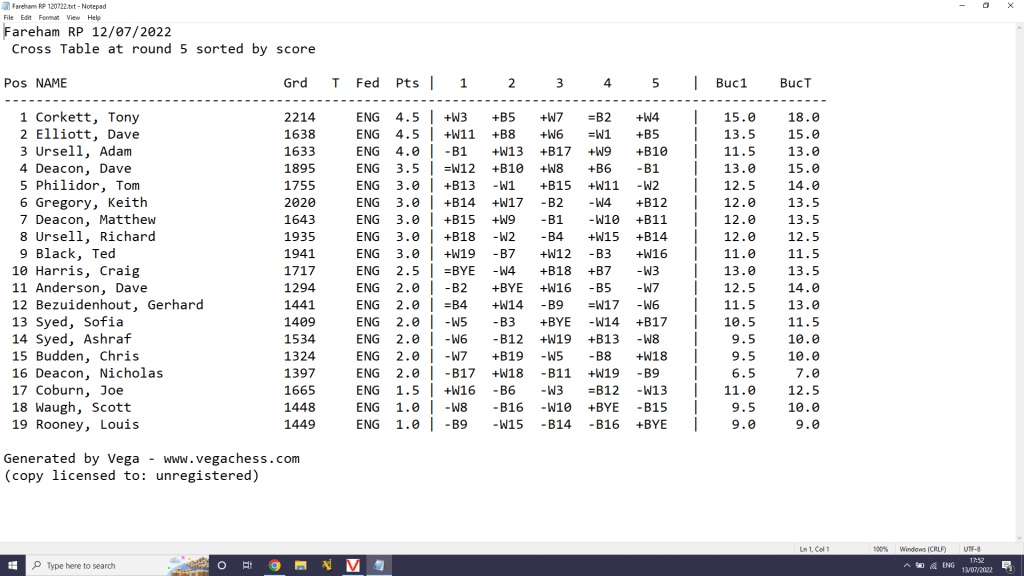Open File Explorer from the taskbar
Screen dimensions: 1024x576
coord(300,565)
